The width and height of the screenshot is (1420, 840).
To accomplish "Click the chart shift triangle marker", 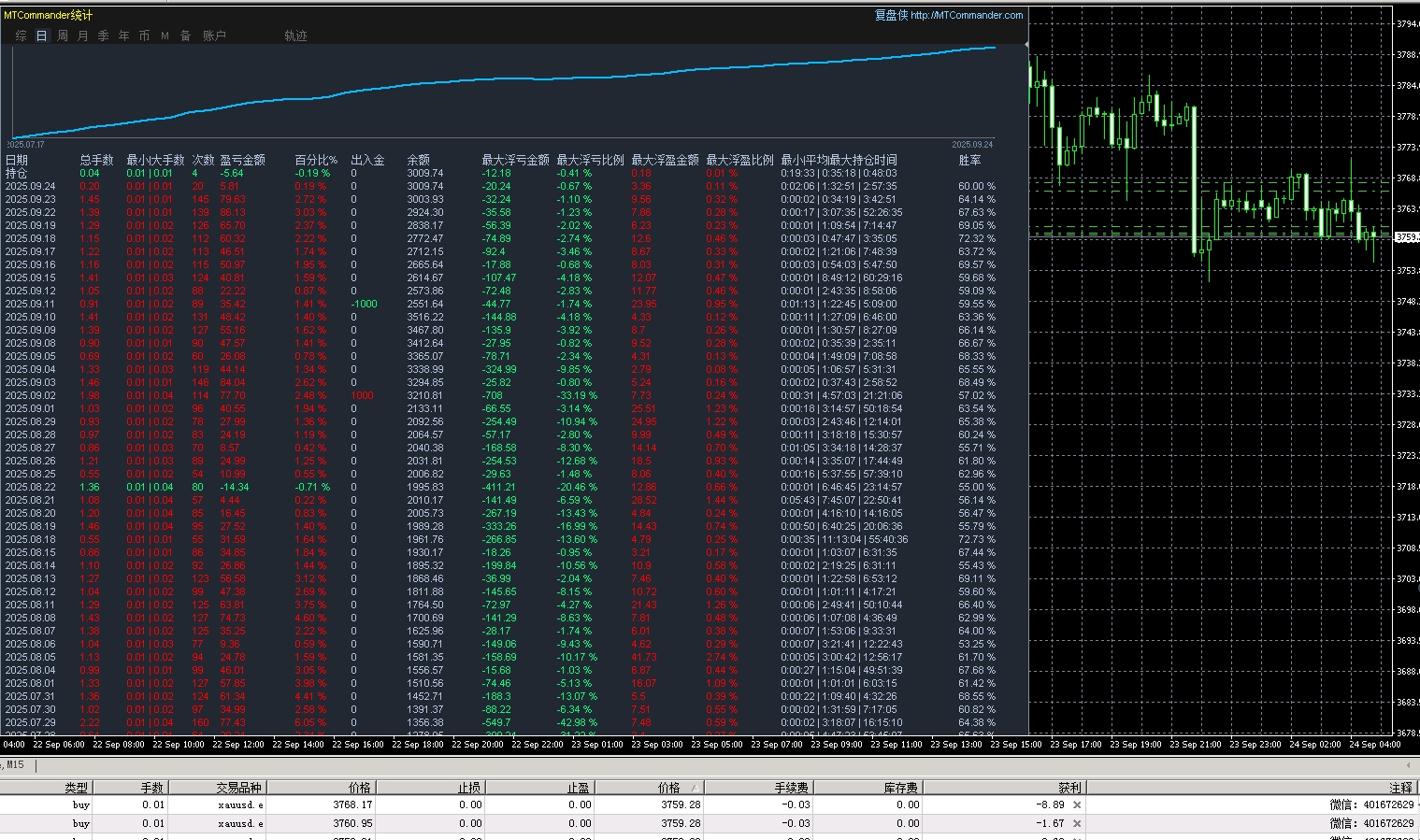I will pyautogui.click(x=1026, y=44).
